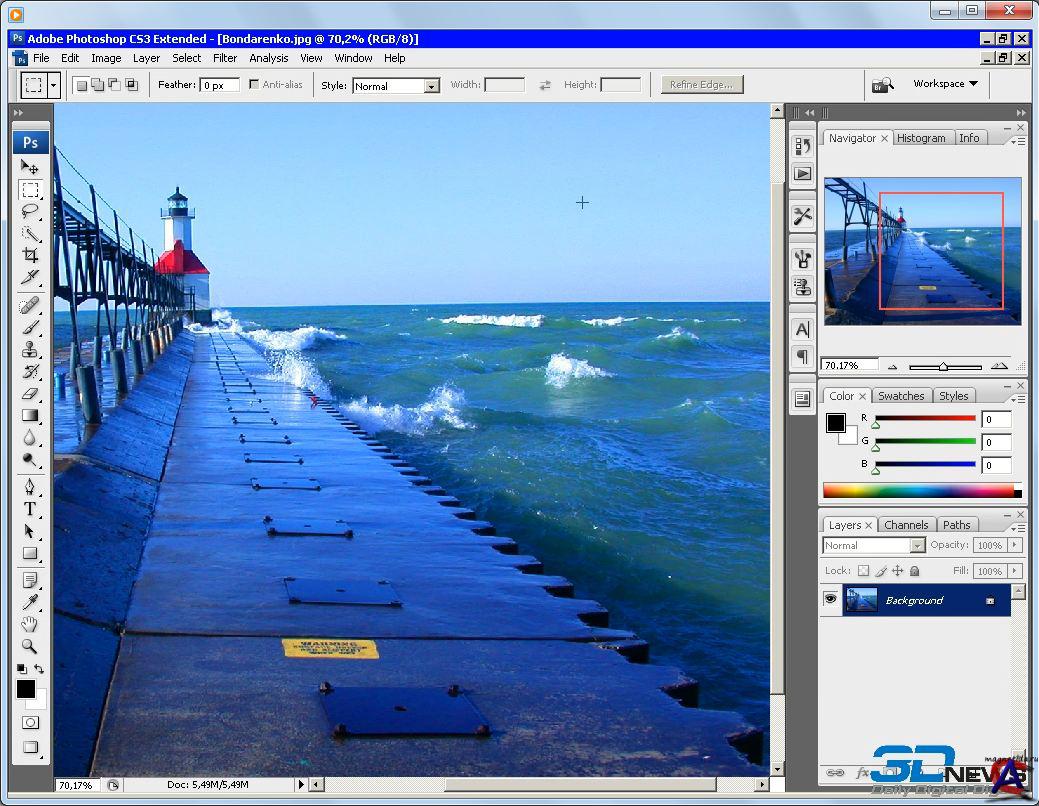Open the layer blending mode dropdown

(x=873, y=546)
